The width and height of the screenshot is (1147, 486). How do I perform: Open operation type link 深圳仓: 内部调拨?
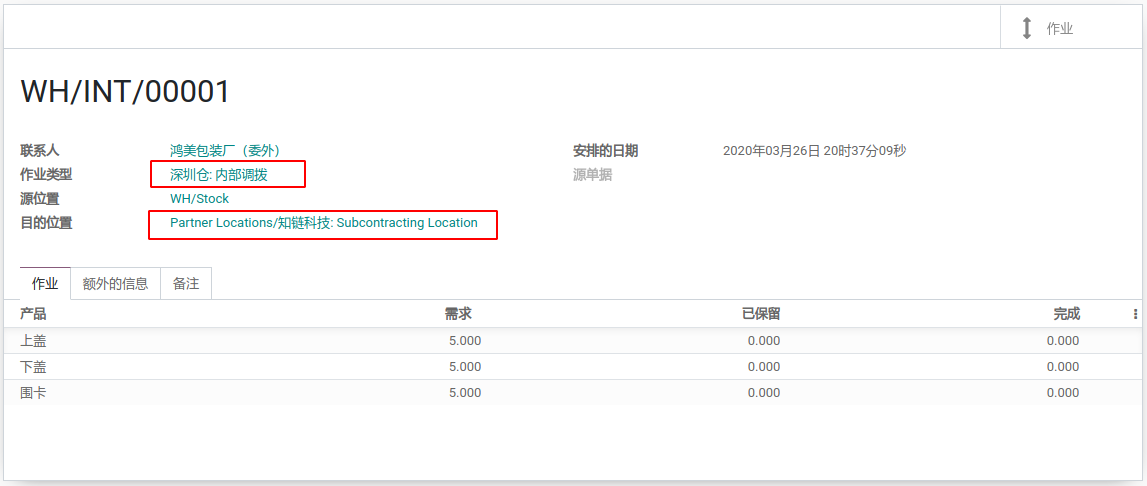[219, 175]
